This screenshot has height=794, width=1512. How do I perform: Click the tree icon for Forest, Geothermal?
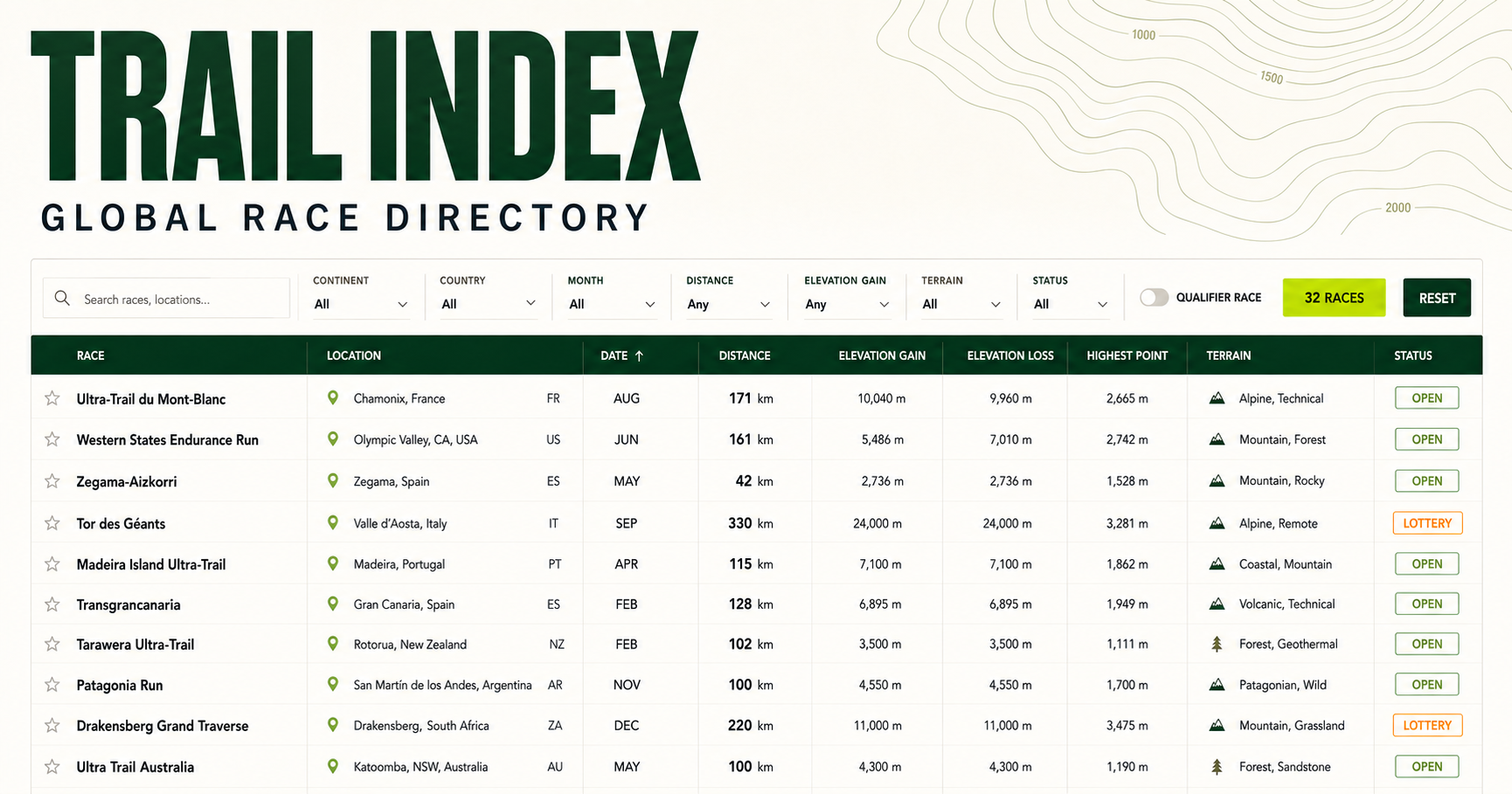(1217, 645)
